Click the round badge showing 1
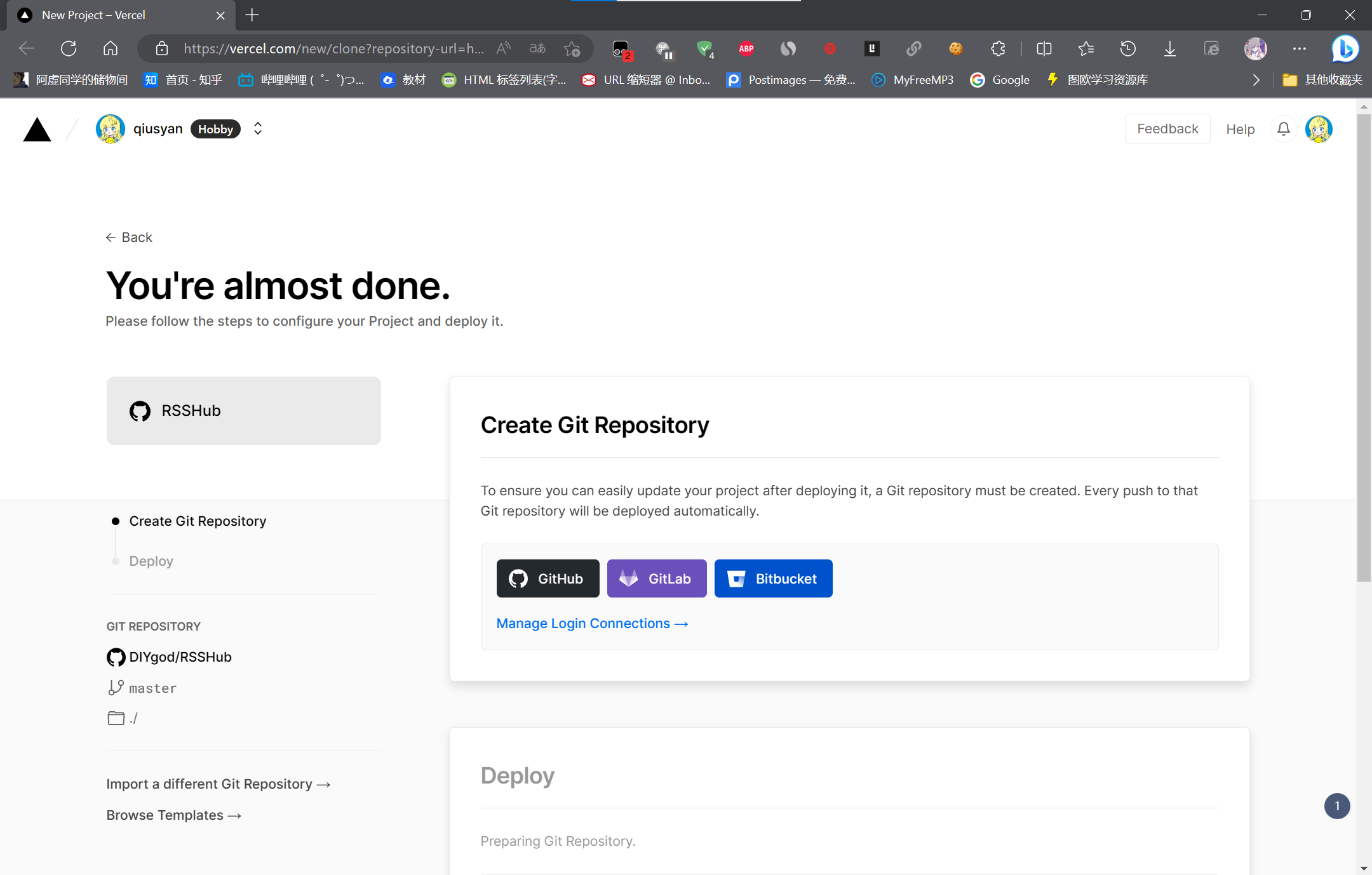 point(1337,806)
